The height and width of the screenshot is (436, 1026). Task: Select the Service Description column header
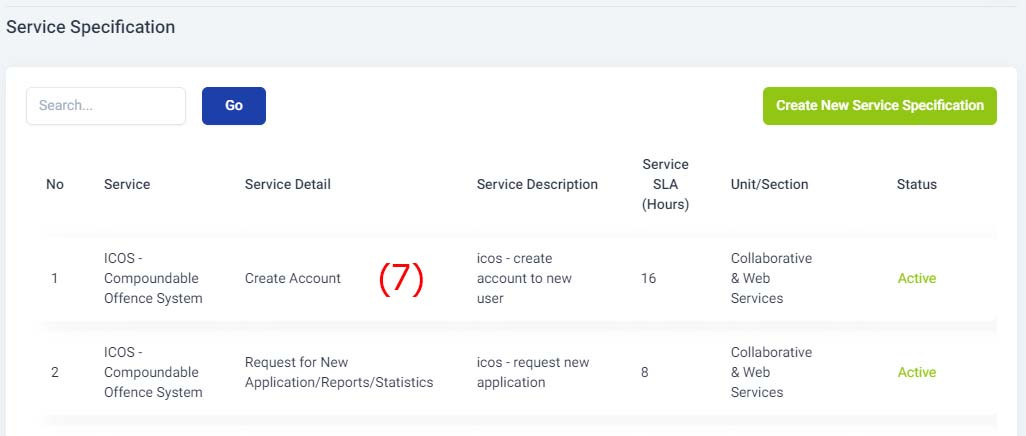[537, 185]
